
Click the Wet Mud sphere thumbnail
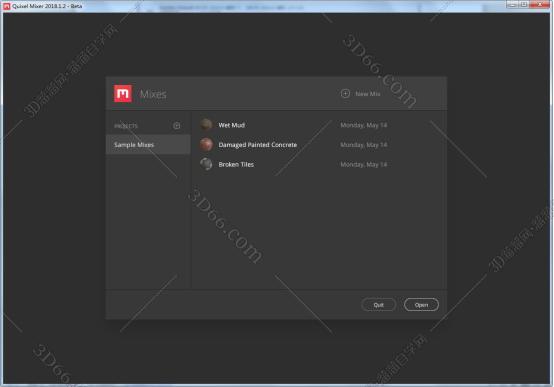206,125
